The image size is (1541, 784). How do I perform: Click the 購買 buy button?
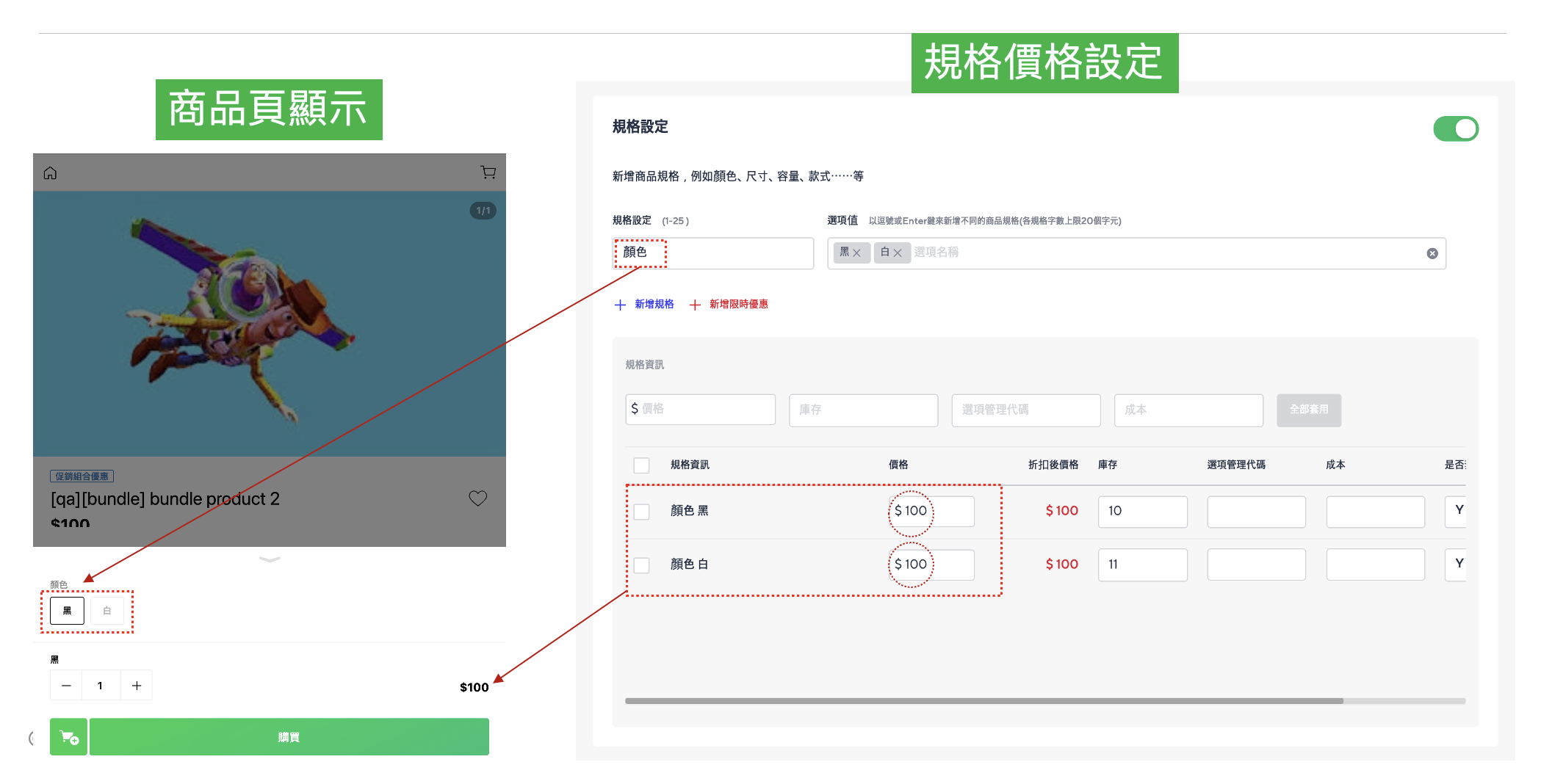coord(289,736)
